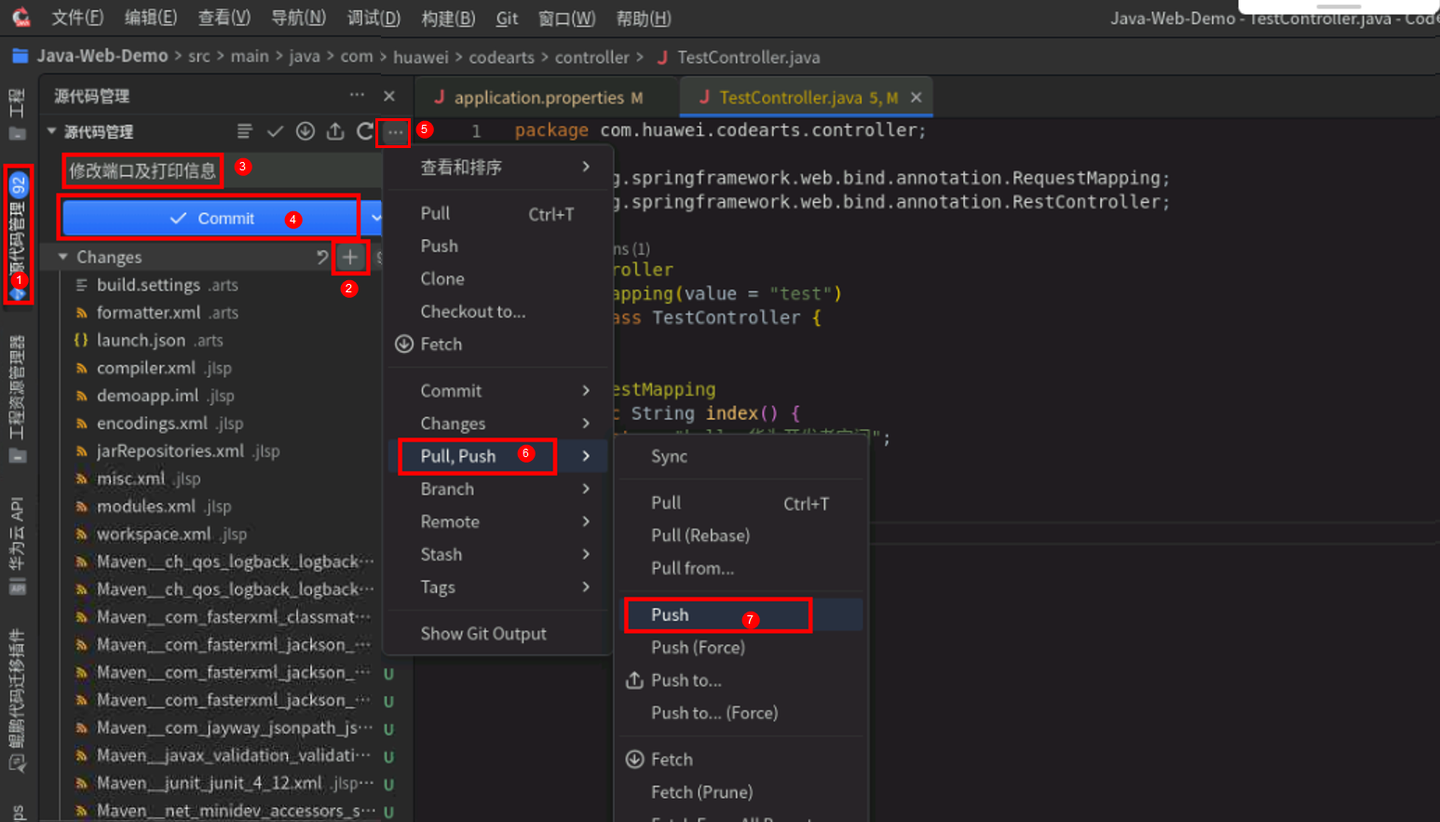The image size is (1440, 822).
Task: Open the Git menu in the menu bar
Action: point(507,18)
